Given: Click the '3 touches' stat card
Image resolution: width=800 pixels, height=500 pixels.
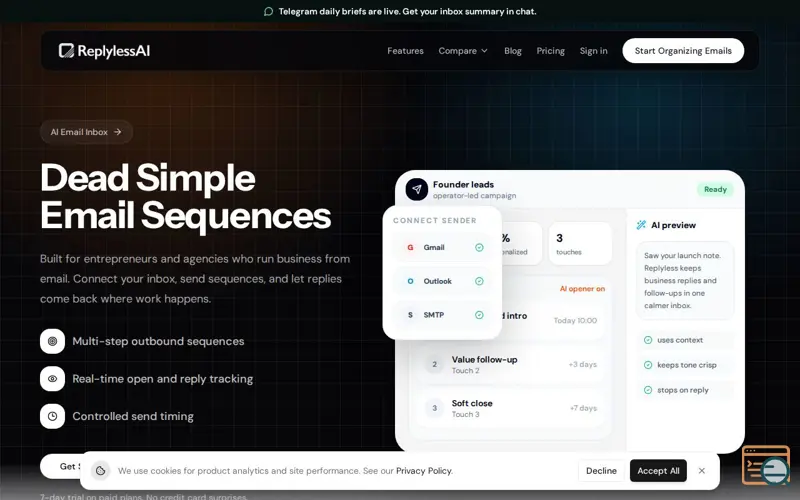Looking at the screenshot, I should point(580,243).
